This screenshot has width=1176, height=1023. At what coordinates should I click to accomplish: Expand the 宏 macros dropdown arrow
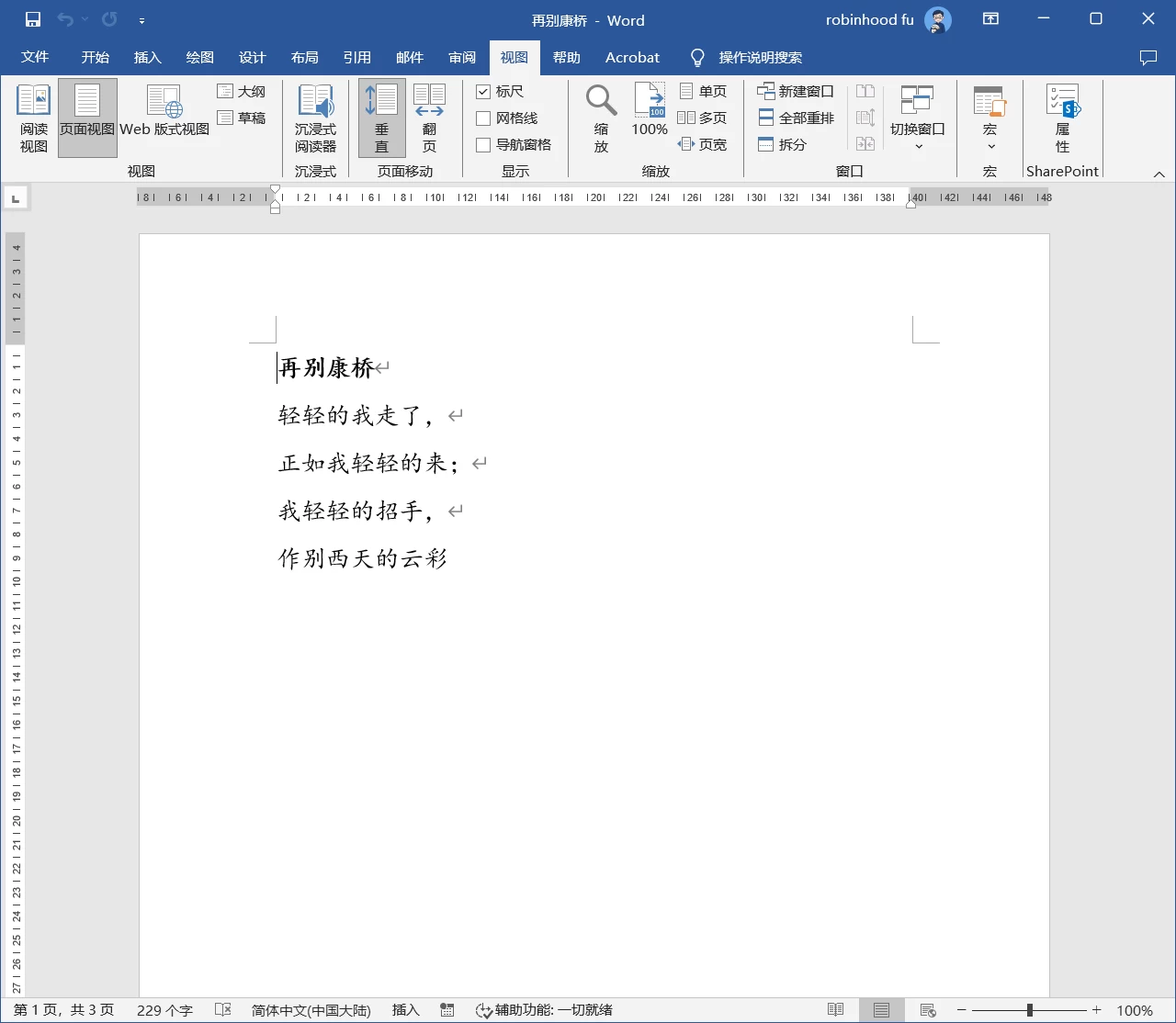pos(990,147)
